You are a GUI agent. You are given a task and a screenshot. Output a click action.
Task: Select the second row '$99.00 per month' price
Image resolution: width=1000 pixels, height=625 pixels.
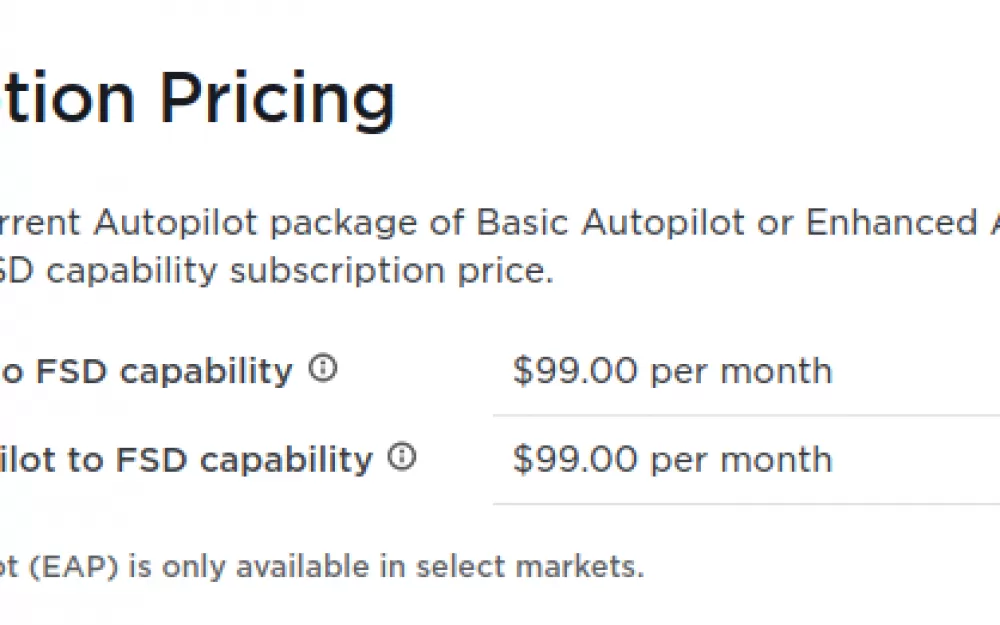click(673, 459)
